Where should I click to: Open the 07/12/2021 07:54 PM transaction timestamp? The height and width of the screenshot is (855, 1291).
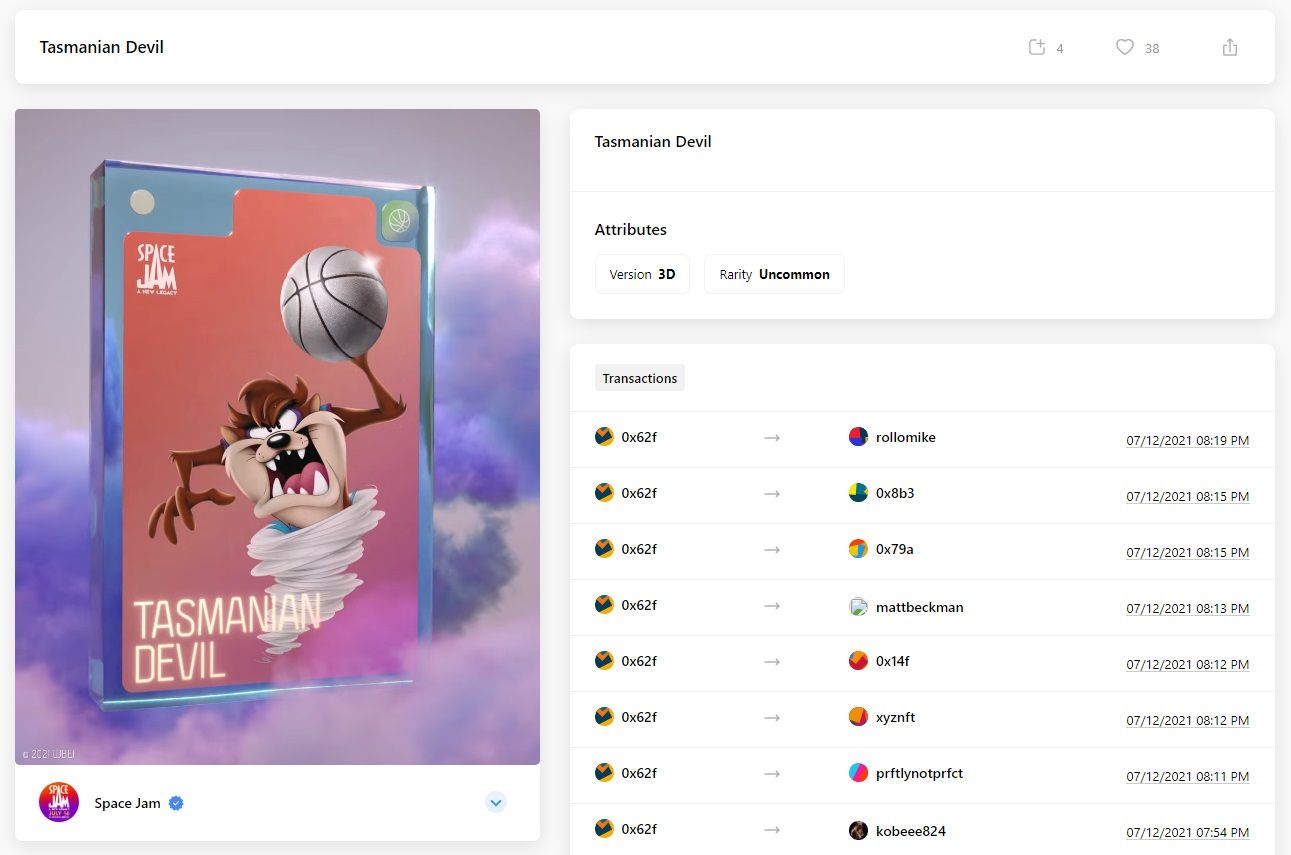click(1187, 833)
